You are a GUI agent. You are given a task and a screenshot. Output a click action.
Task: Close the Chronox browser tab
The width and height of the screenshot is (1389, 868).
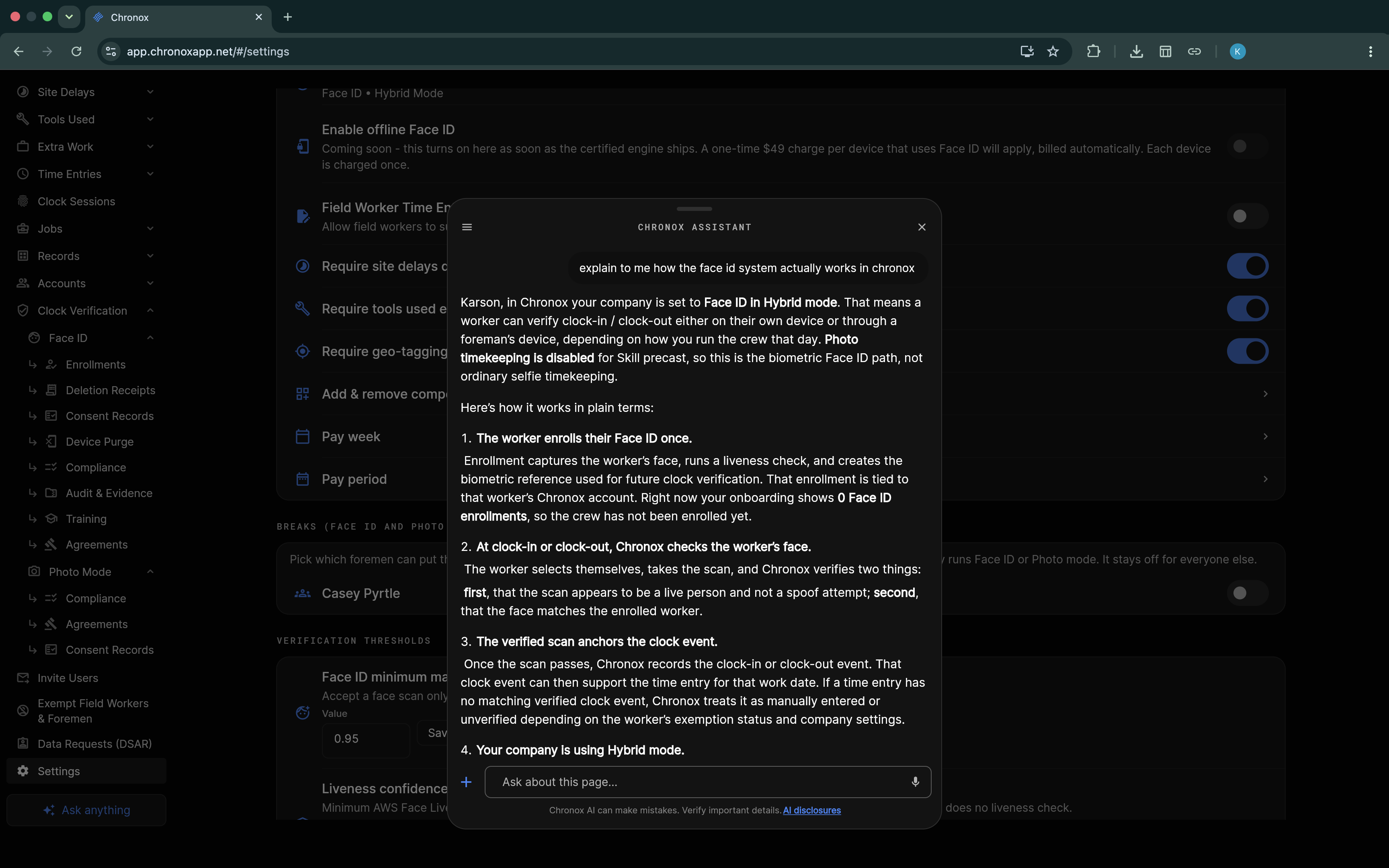[x=259, y=17]
